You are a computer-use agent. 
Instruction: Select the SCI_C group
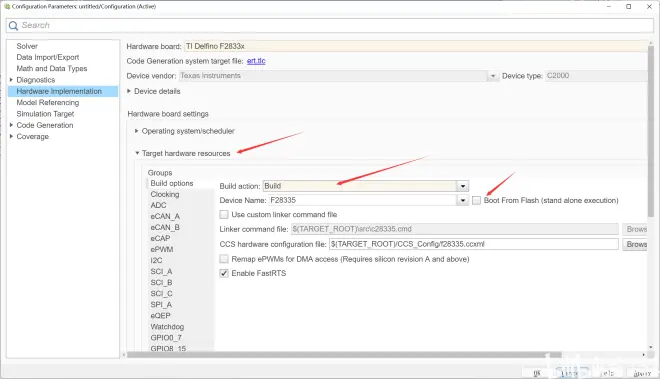click(x=161, y=294)
